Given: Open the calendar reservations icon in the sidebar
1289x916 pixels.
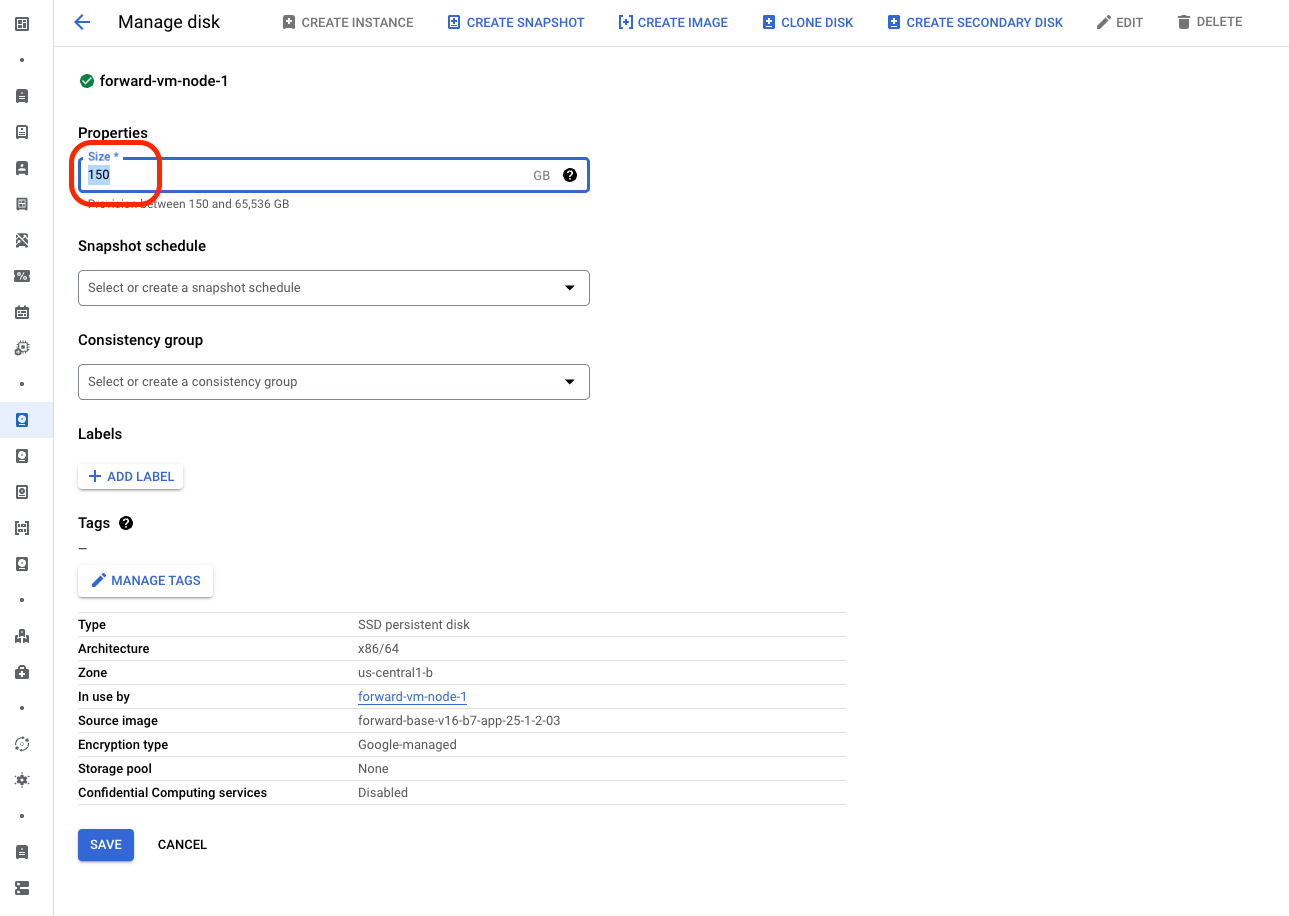Looking at the screenshot, I should (22, 312).
